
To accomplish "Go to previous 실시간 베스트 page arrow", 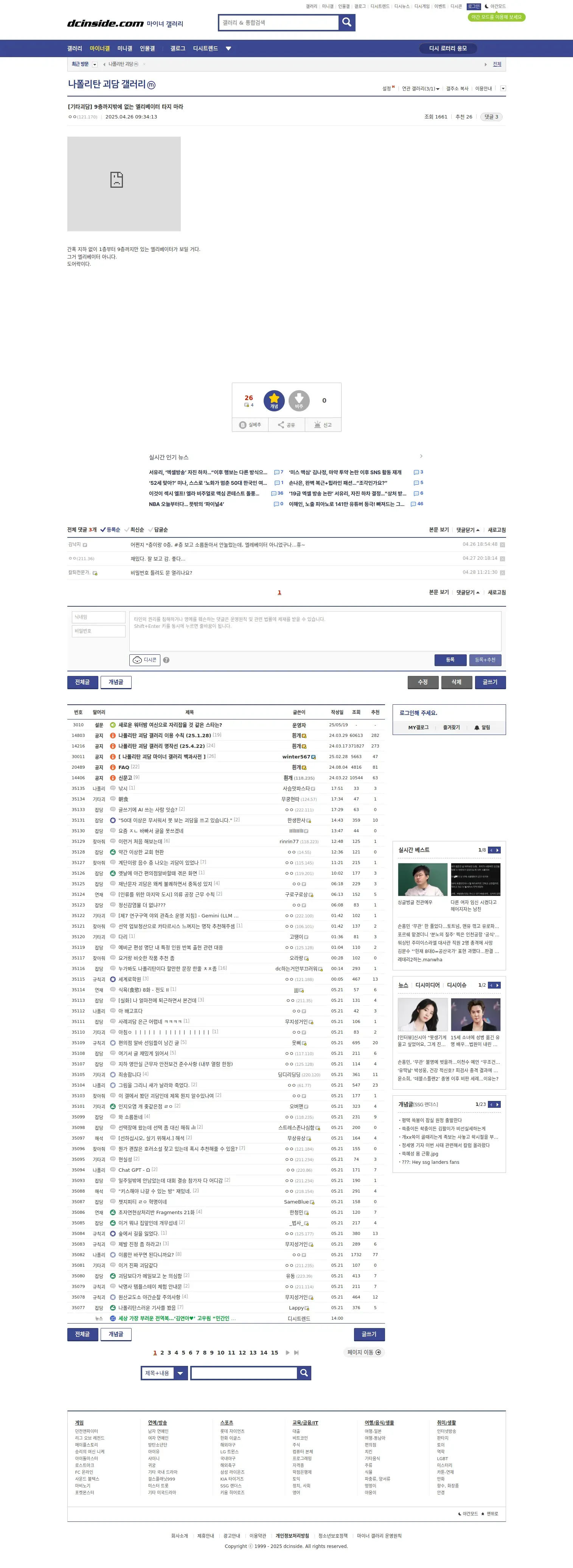I will coord(491,850).
